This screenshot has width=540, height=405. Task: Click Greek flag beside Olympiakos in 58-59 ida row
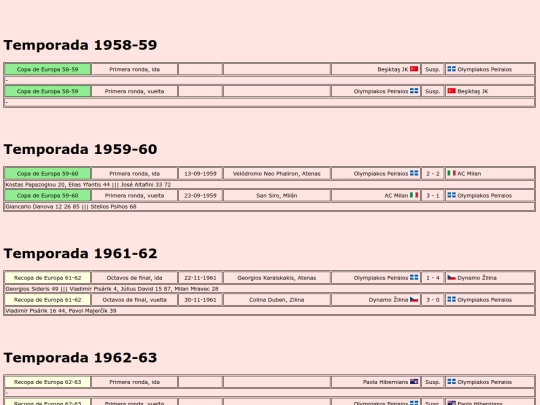click(x=451, y=69)
